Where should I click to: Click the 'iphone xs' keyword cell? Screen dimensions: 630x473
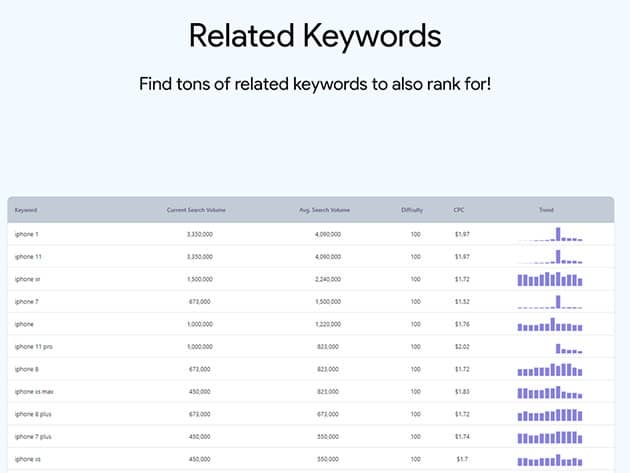tap(27, 459)
